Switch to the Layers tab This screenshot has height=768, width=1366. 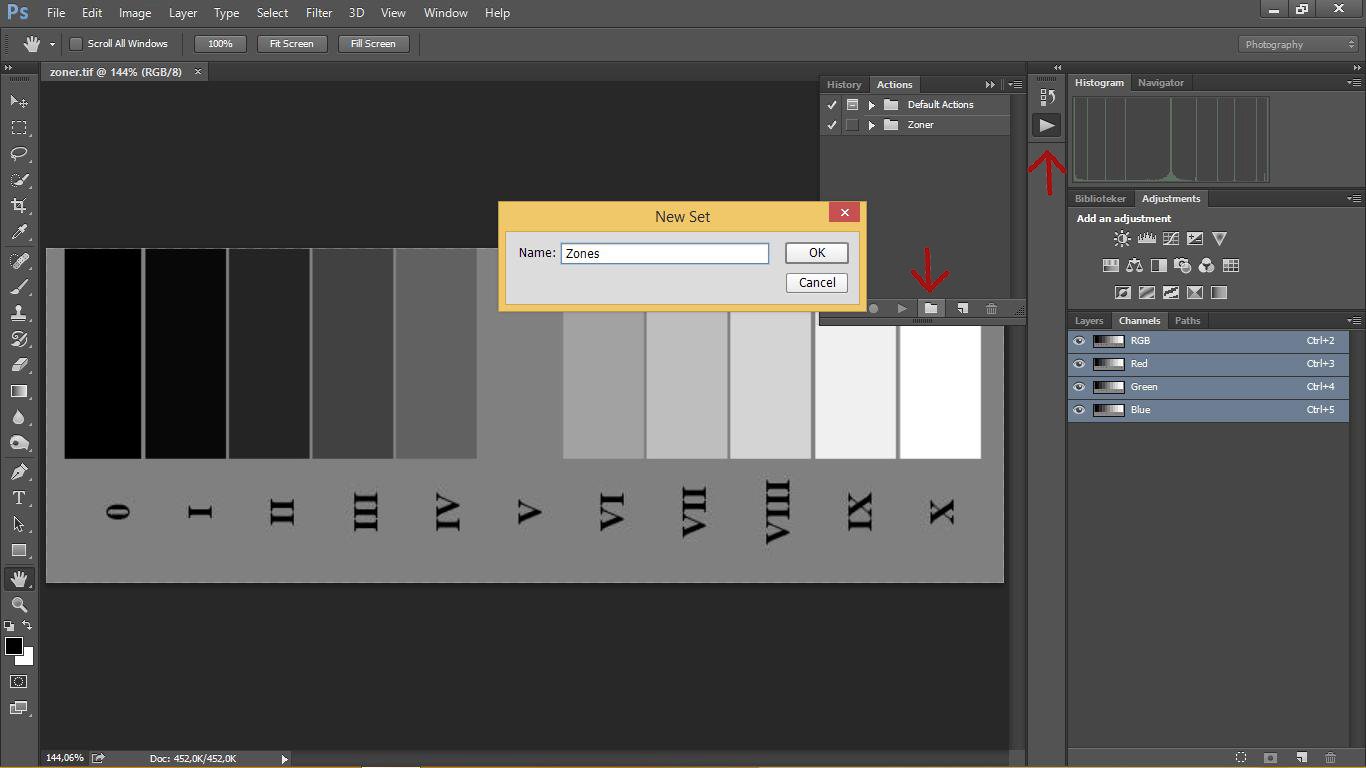pos(1088,321)
